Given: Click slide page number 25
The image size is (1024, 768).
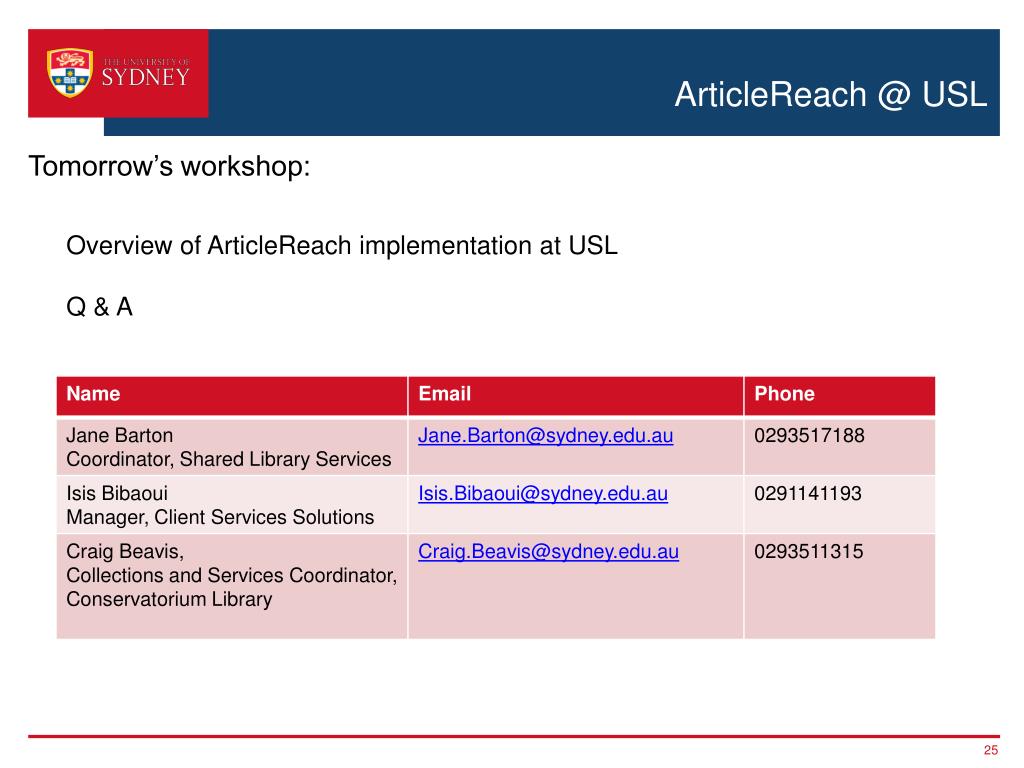Looking at the screenshot, I should (x=991, y=750).
